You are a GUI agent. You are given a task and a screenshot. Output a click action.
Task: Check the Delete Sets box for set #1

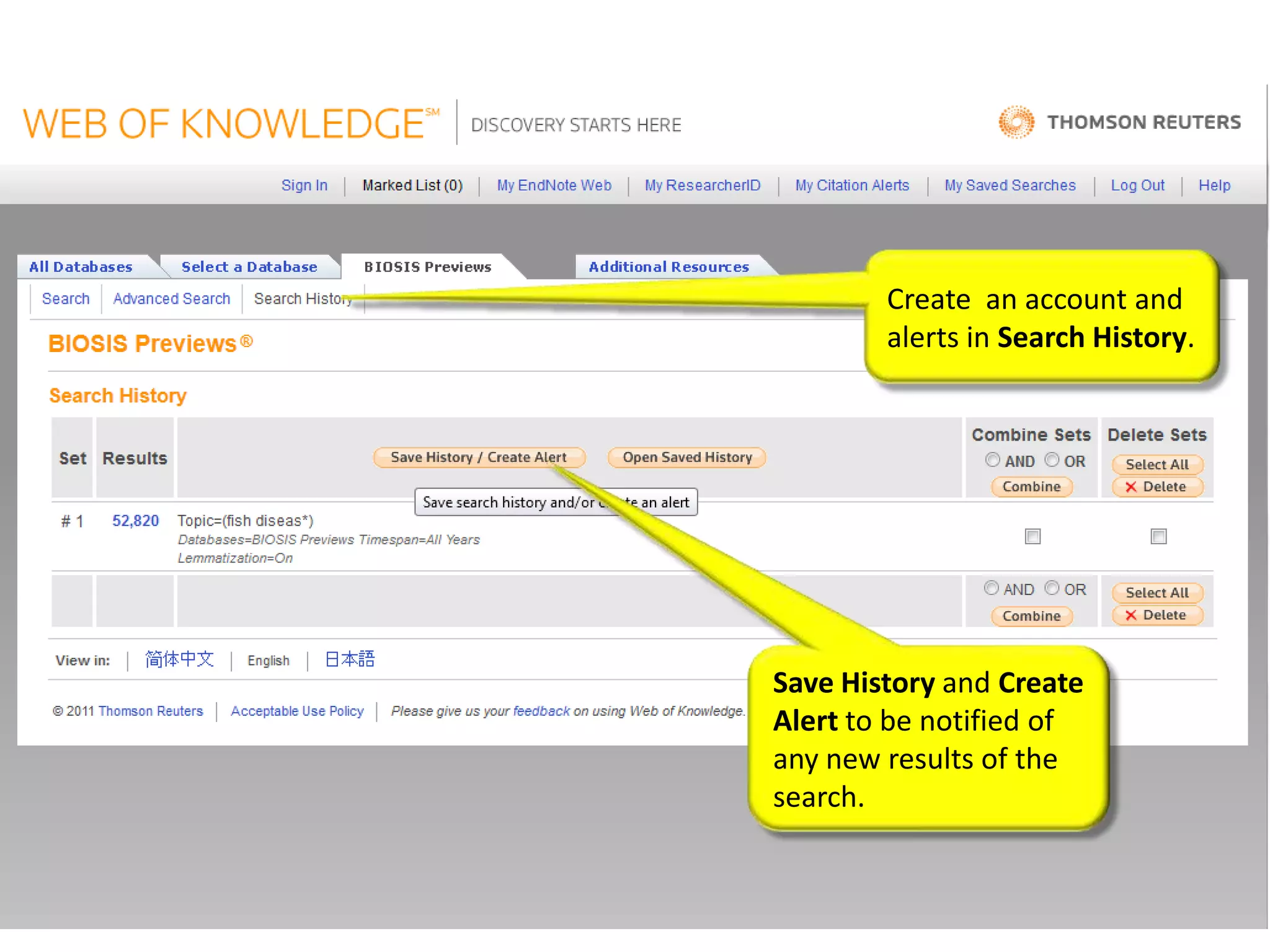(x=1158, y=536)
